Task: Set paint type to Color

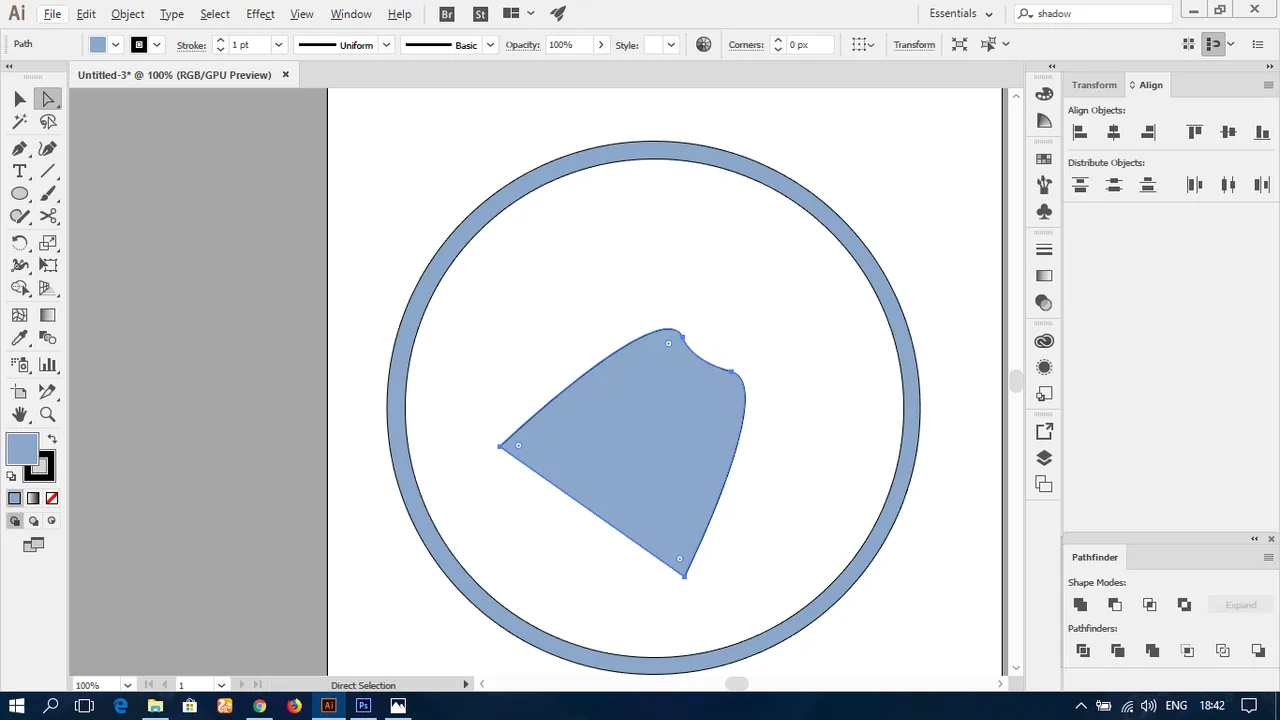Action: tap(14, 498)
